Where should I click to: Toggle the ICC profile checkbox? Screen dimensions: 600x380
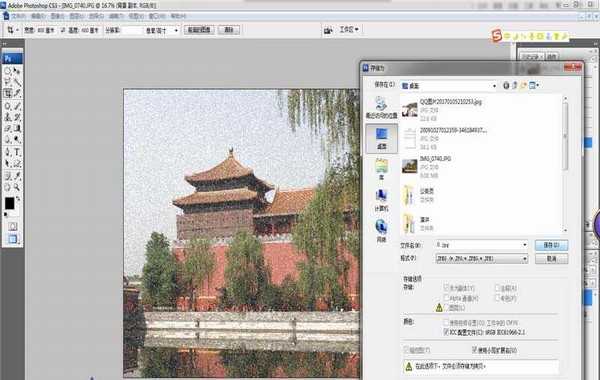coord(446,332)
